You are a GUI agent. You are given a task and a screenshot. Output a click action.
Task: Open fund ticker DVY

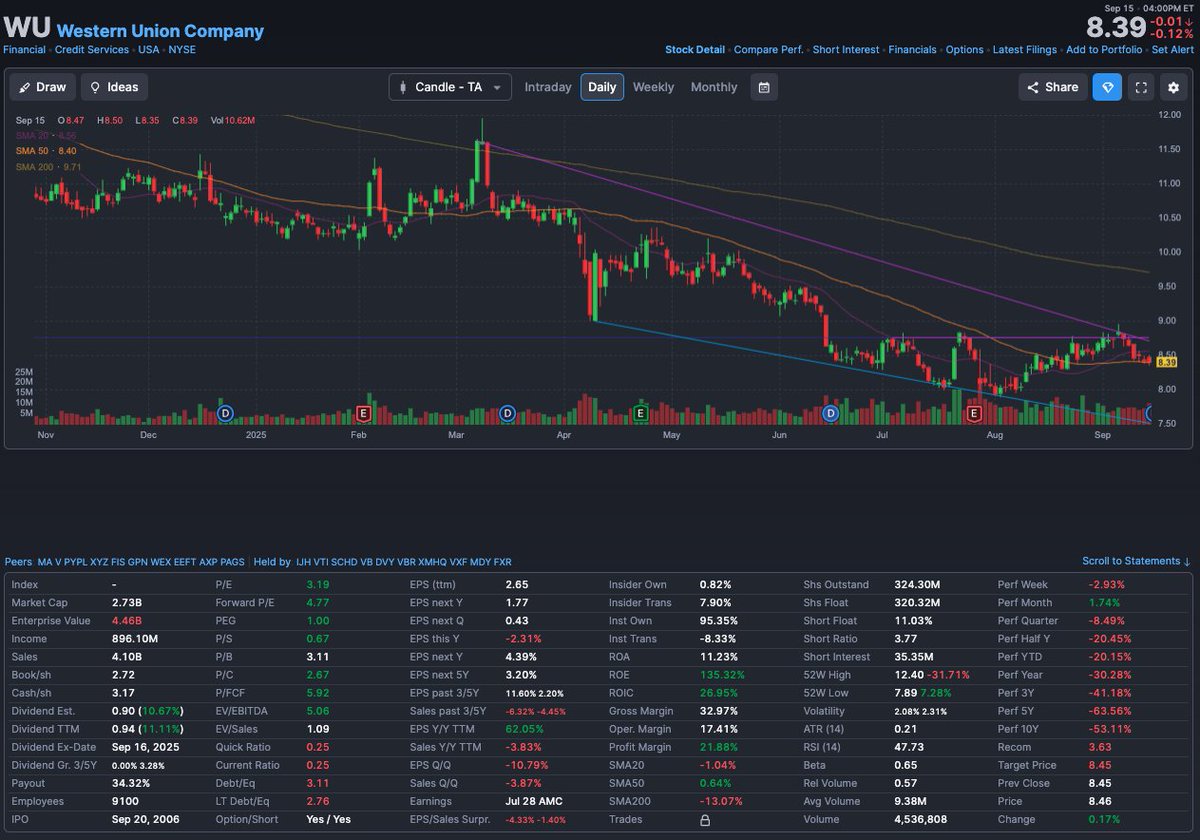[x=386, y=562]
